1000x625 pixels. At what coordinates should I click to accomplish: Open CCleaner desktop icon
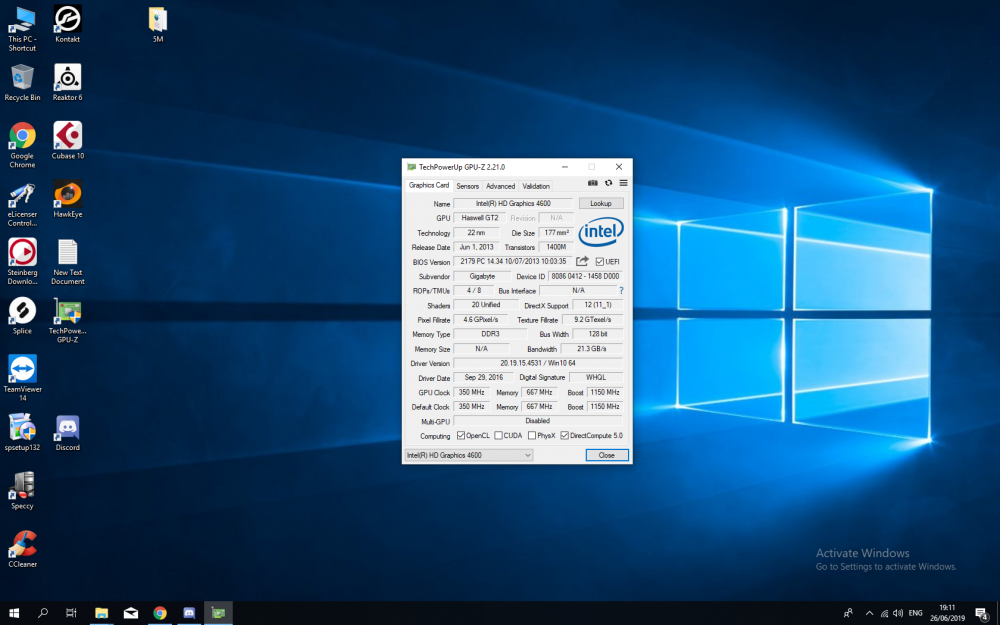click(22, 549)
